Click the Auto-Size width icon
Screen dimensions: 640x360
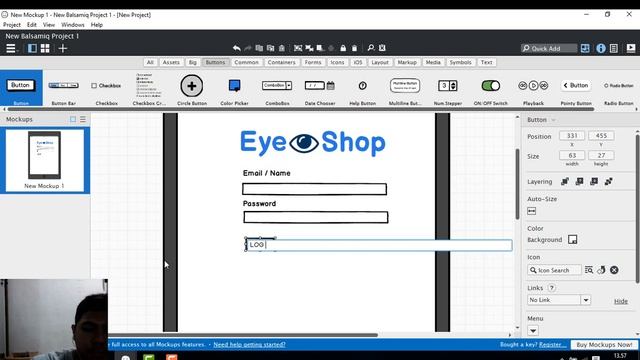click(531, 211)
